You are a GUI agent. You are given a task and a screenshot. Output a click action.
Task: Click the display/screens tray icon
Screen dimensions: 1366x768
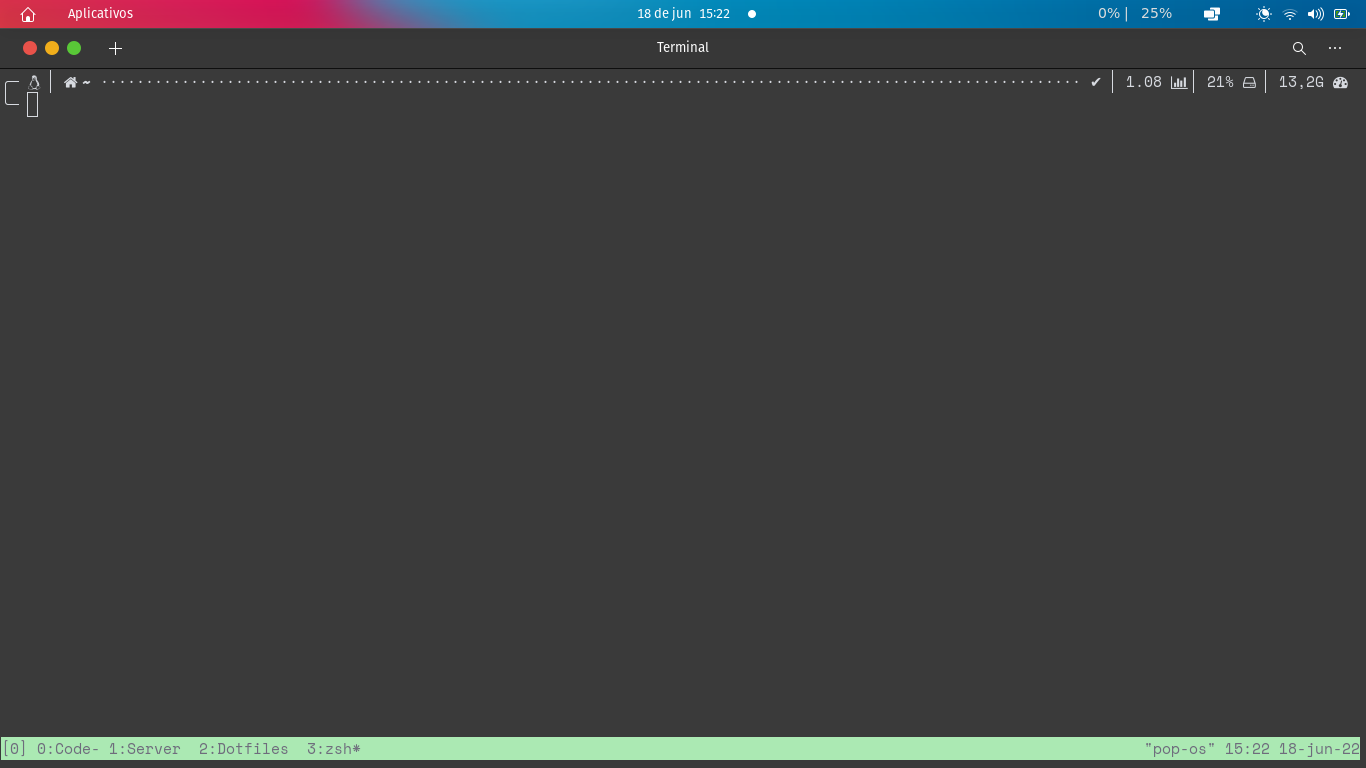coord(1212,14)
